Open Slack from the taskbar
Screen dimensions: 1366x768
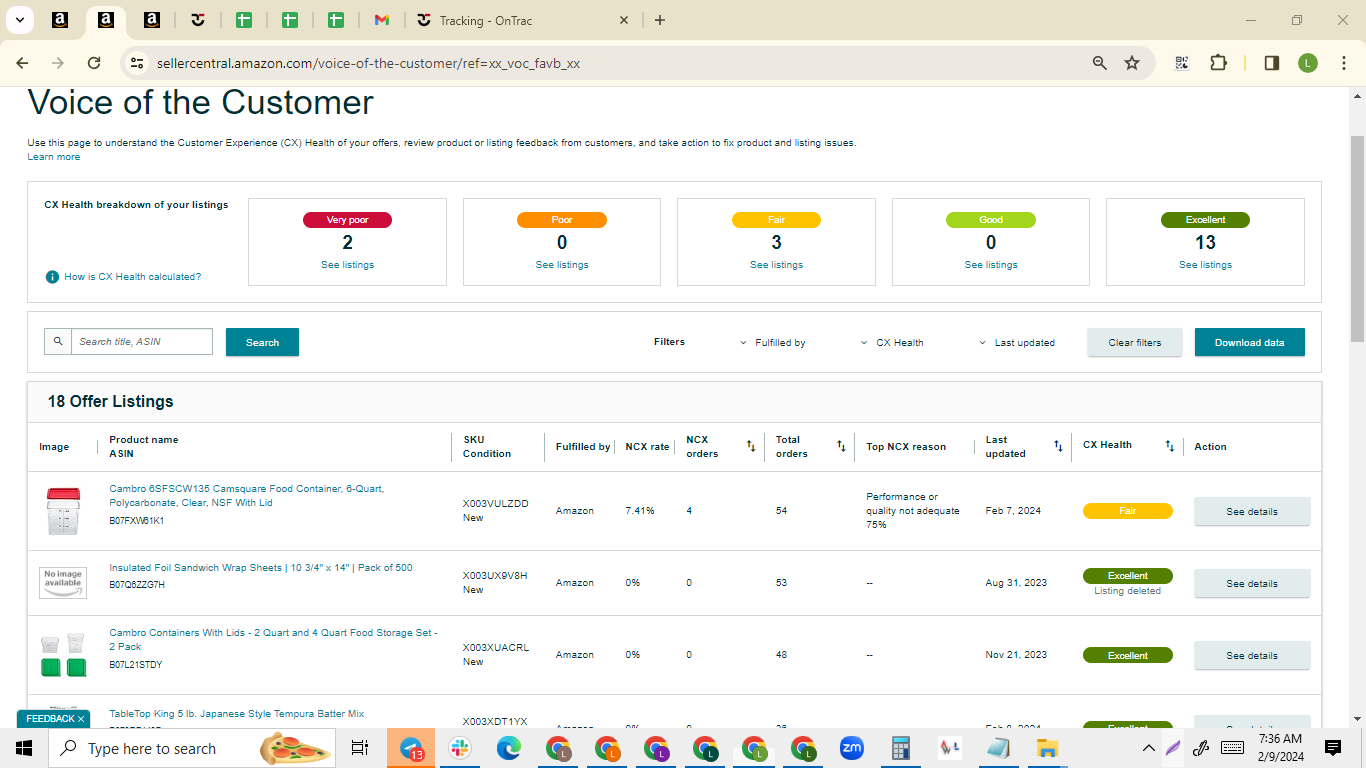tap(460, 748)
